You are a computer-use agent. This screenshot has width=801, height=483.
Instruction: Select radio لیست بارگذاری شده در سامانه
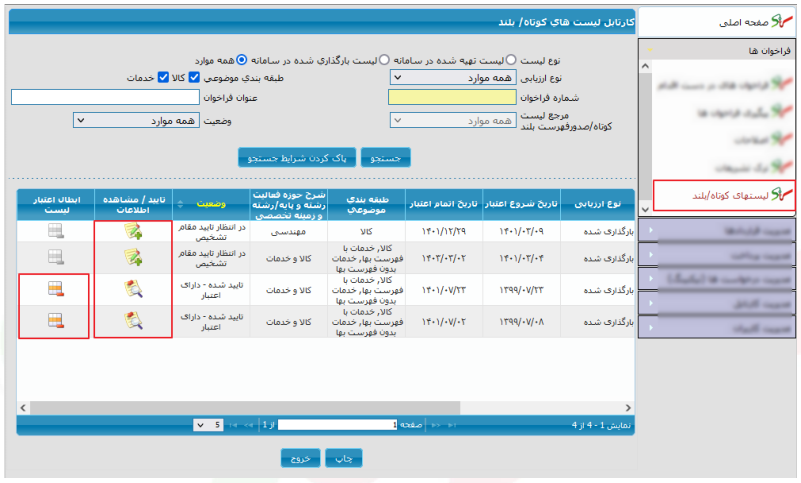click(x=384, y=60)
